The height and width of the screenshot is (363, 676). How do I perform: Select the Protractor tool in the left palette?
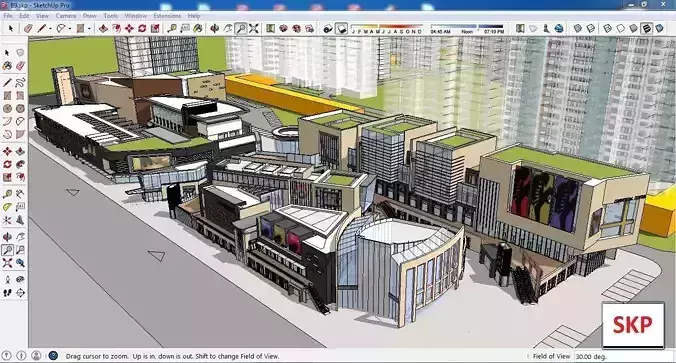[7, 207]
